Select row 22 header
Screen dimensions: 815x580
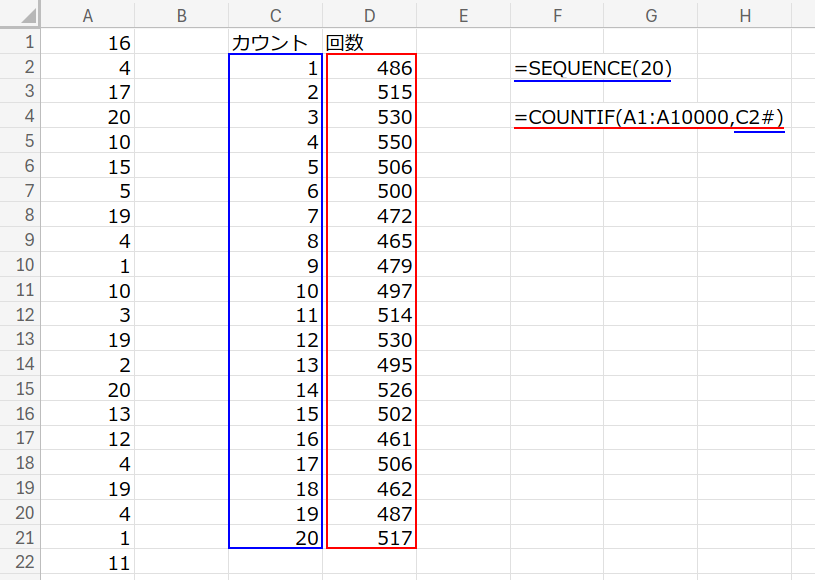pos(24,562)
